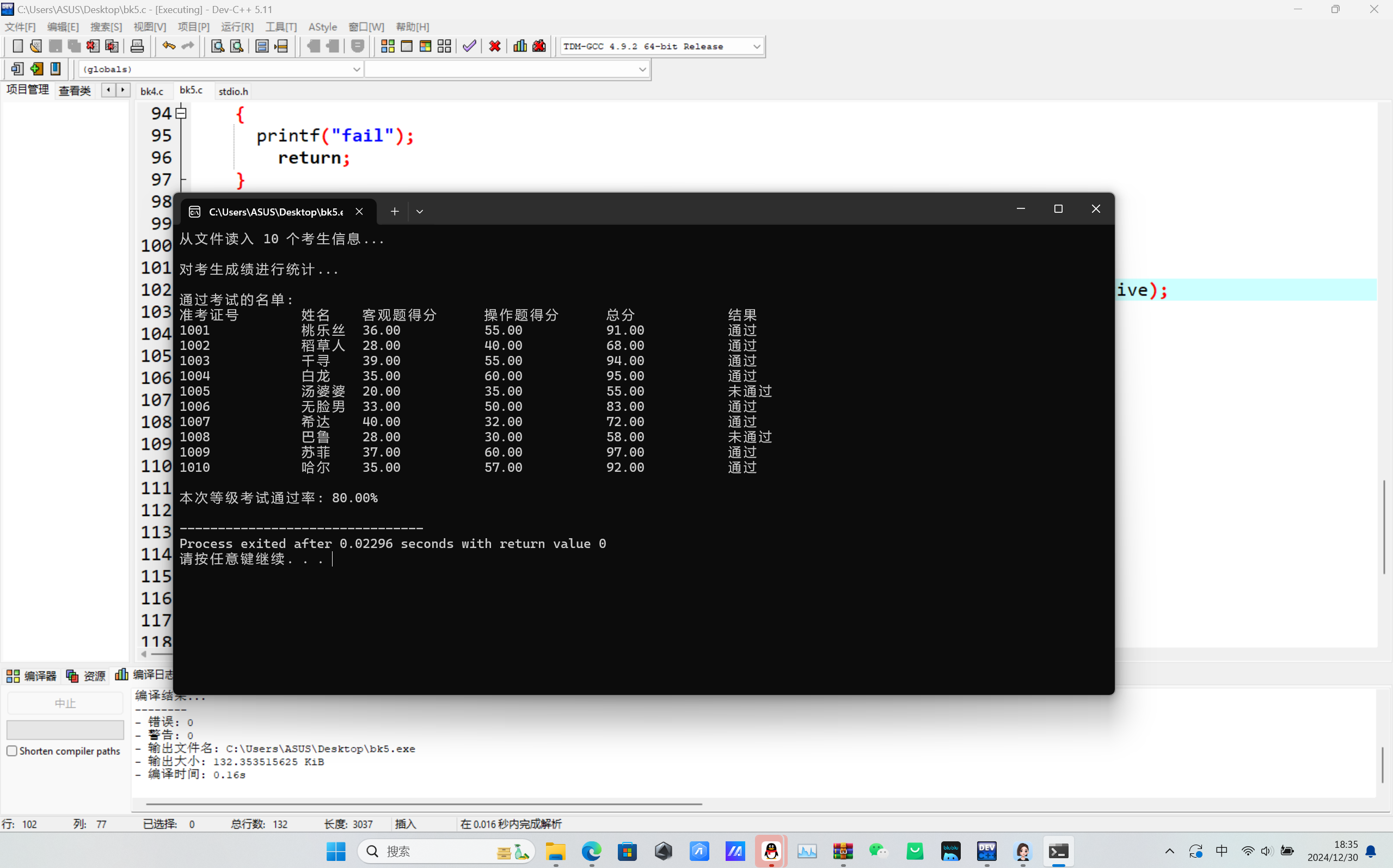Click the Syntax Check checkmark icon
Screen dimensions: 1393x868
[x=469, y=46]
